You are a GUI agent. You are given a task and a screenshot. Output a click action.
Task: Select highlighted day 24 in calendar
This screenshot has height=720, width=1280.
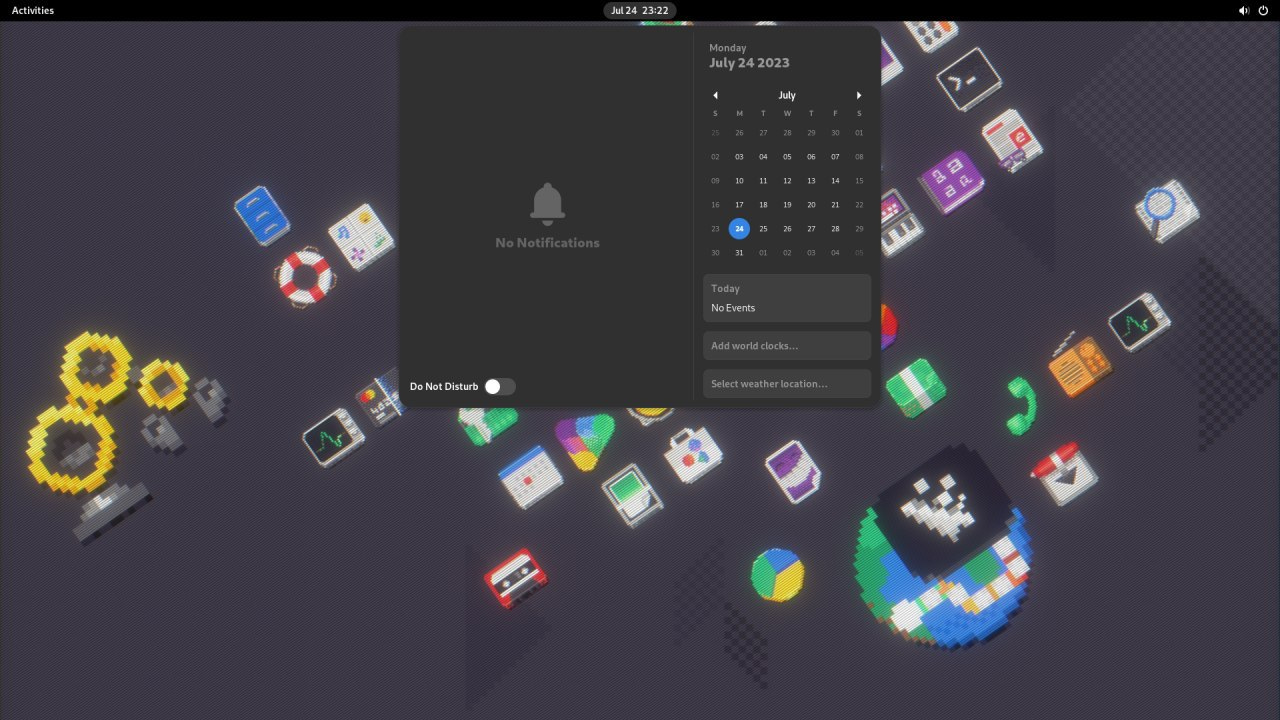(x=739, y=229)
